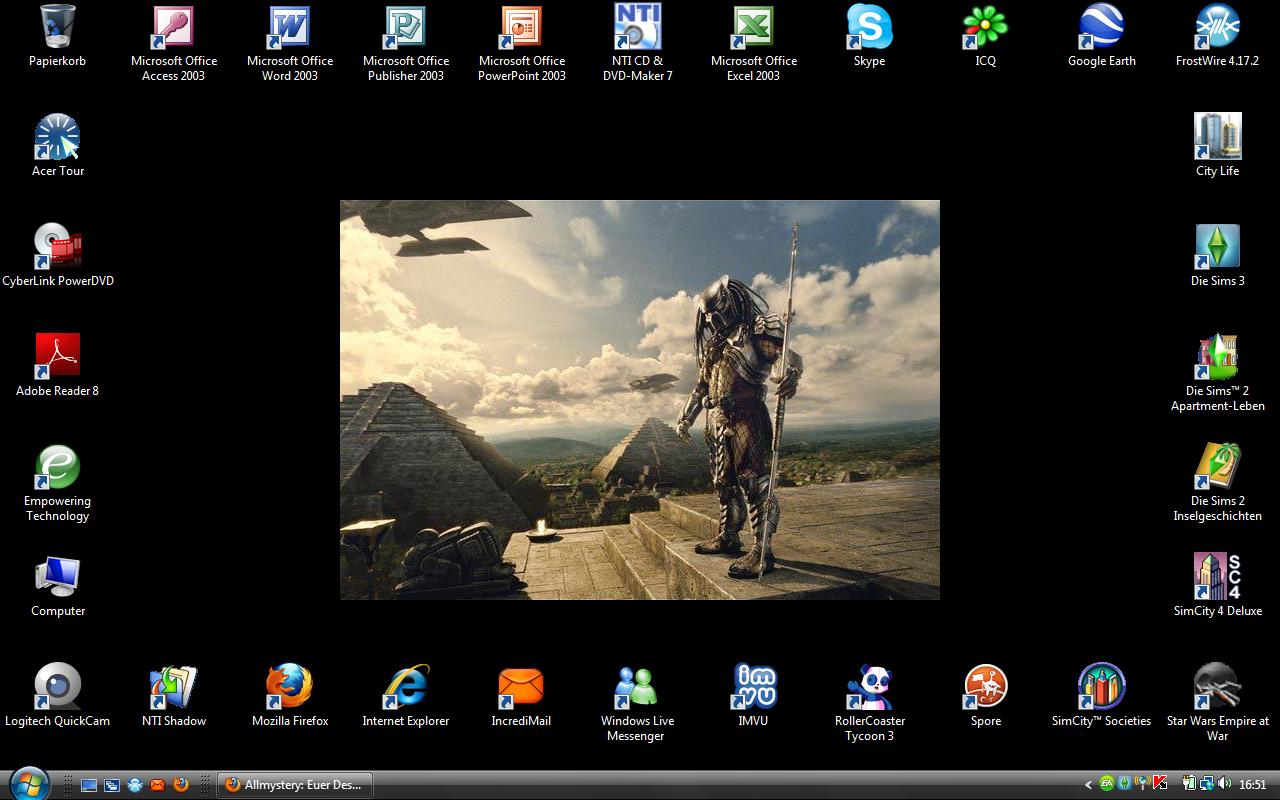Click the Predator wallpaper image in the center
The width and height of the screenshot is (1280, 800).
pyautogui.click(x=640, y=400)
